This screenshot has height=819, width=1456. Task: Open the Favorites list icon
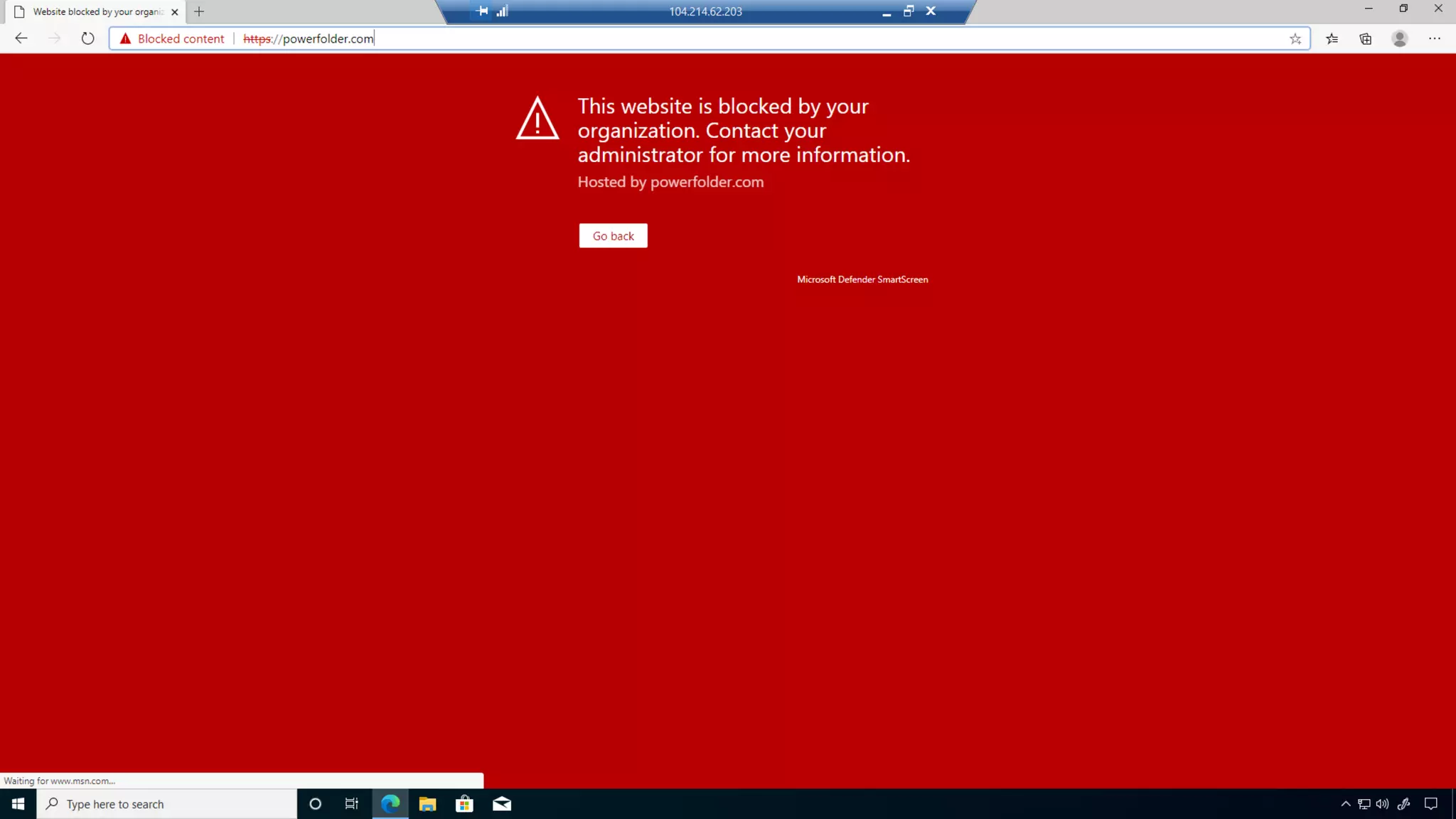(x=1332, y=39)
